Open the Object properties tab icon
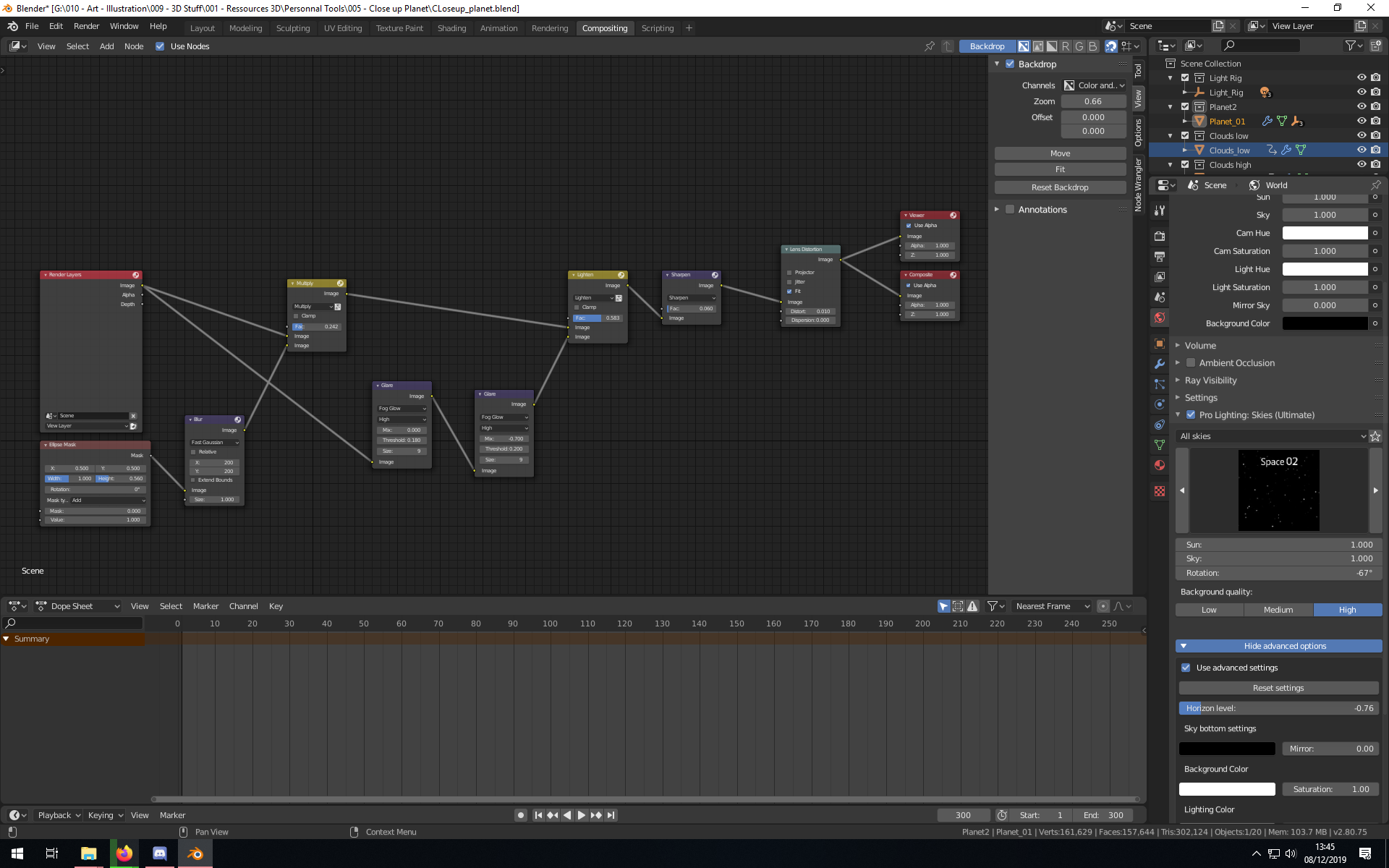The height and width of the screenshot is (868, 1389). tap(1160, 344)
